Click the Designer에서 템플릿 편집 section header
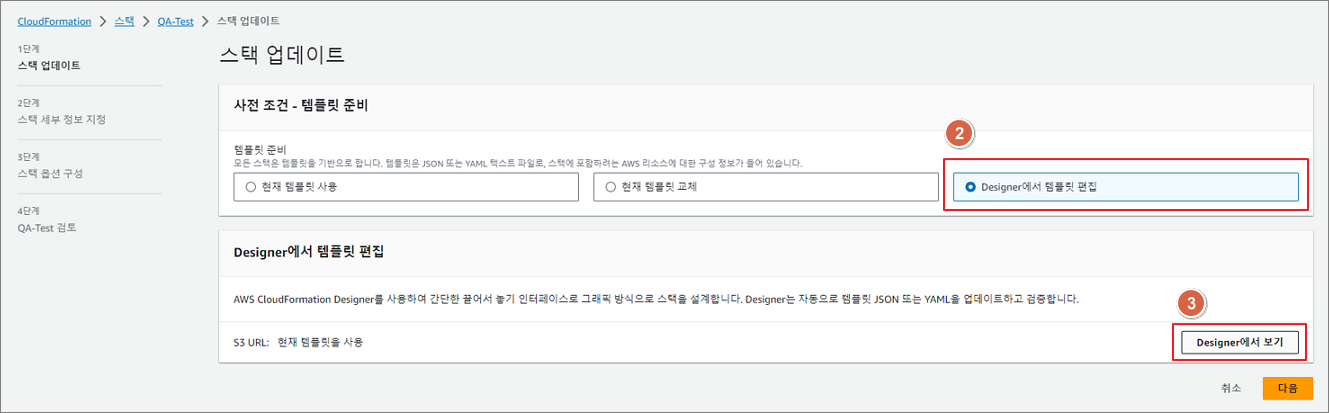 (x=310, y=252)
